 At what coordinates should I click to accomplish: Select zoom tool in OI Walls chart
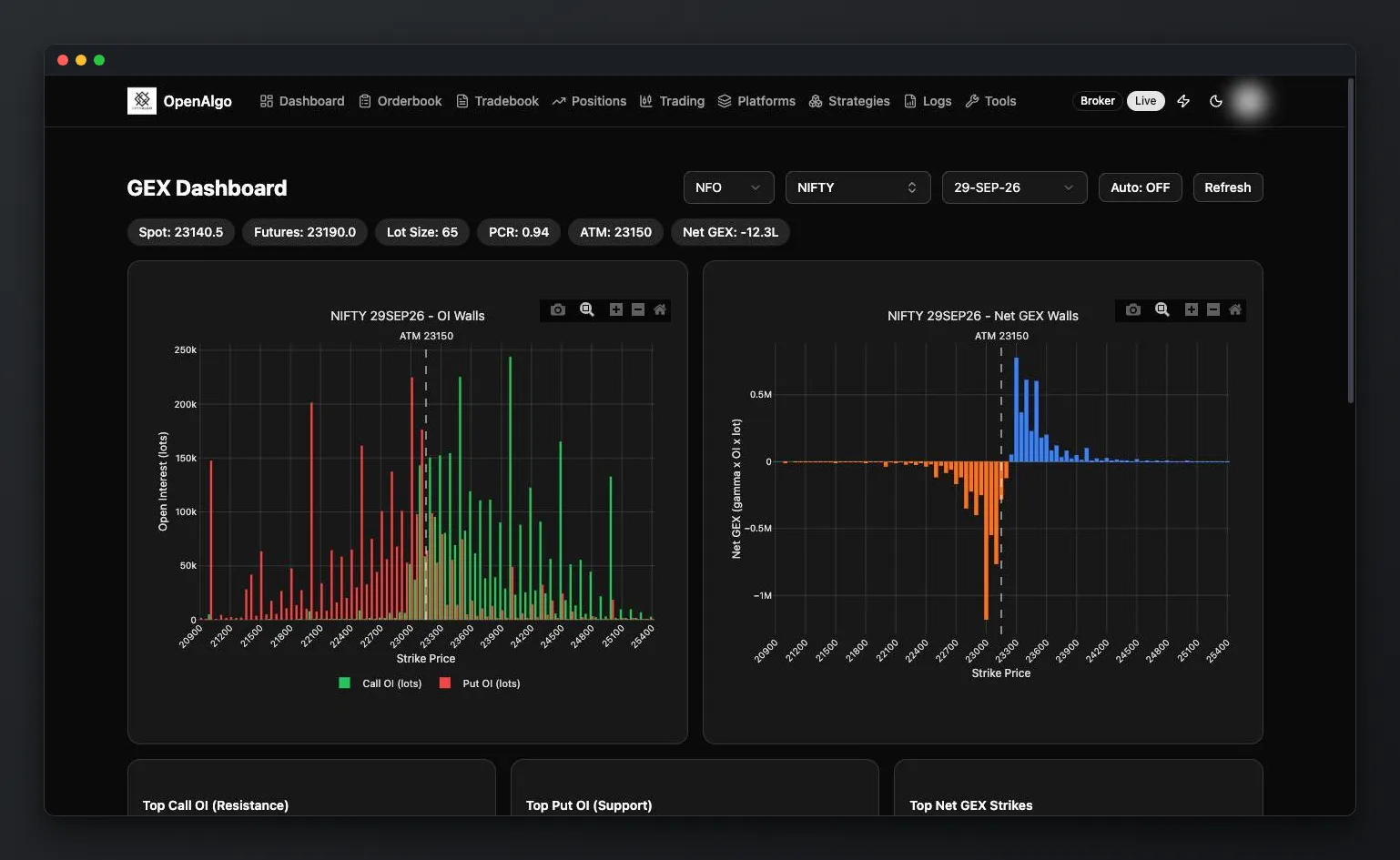tap(587, 309)
